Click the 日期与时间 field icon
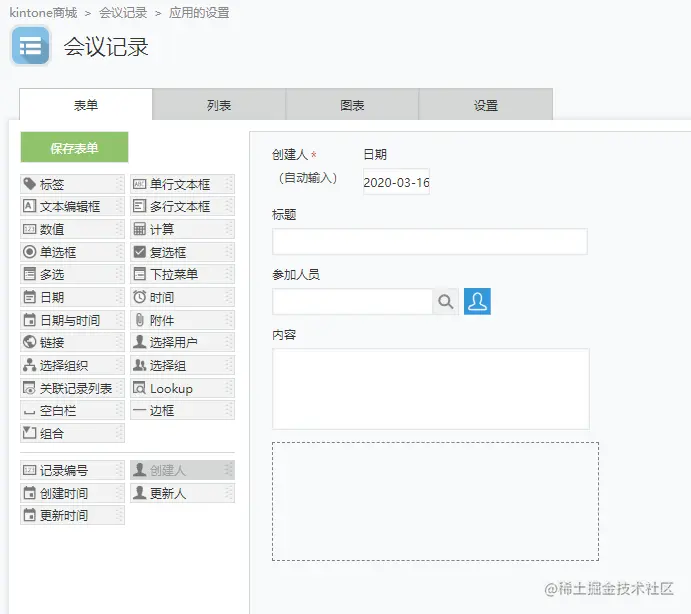This screenshot has width=691, height=614. [30, 320]
